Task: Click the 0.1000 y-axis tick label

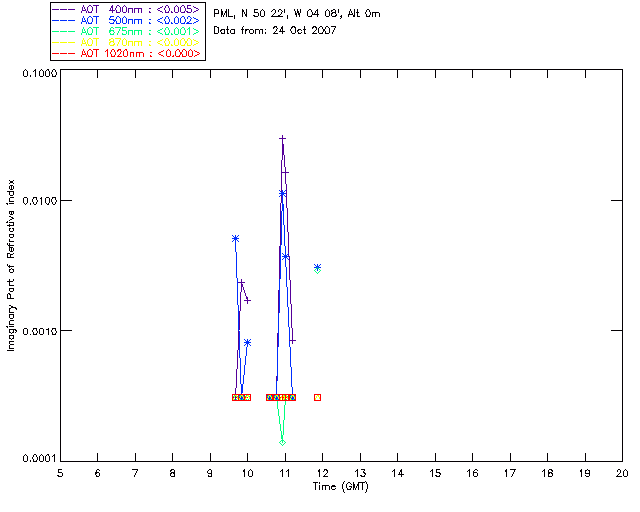Action: 40,73
